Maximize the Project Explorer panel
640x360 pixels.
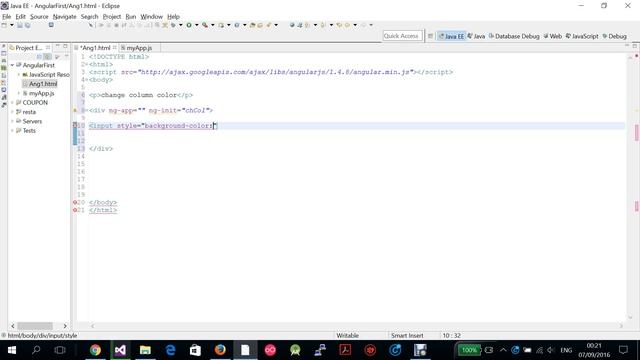[x=65, y=46]
